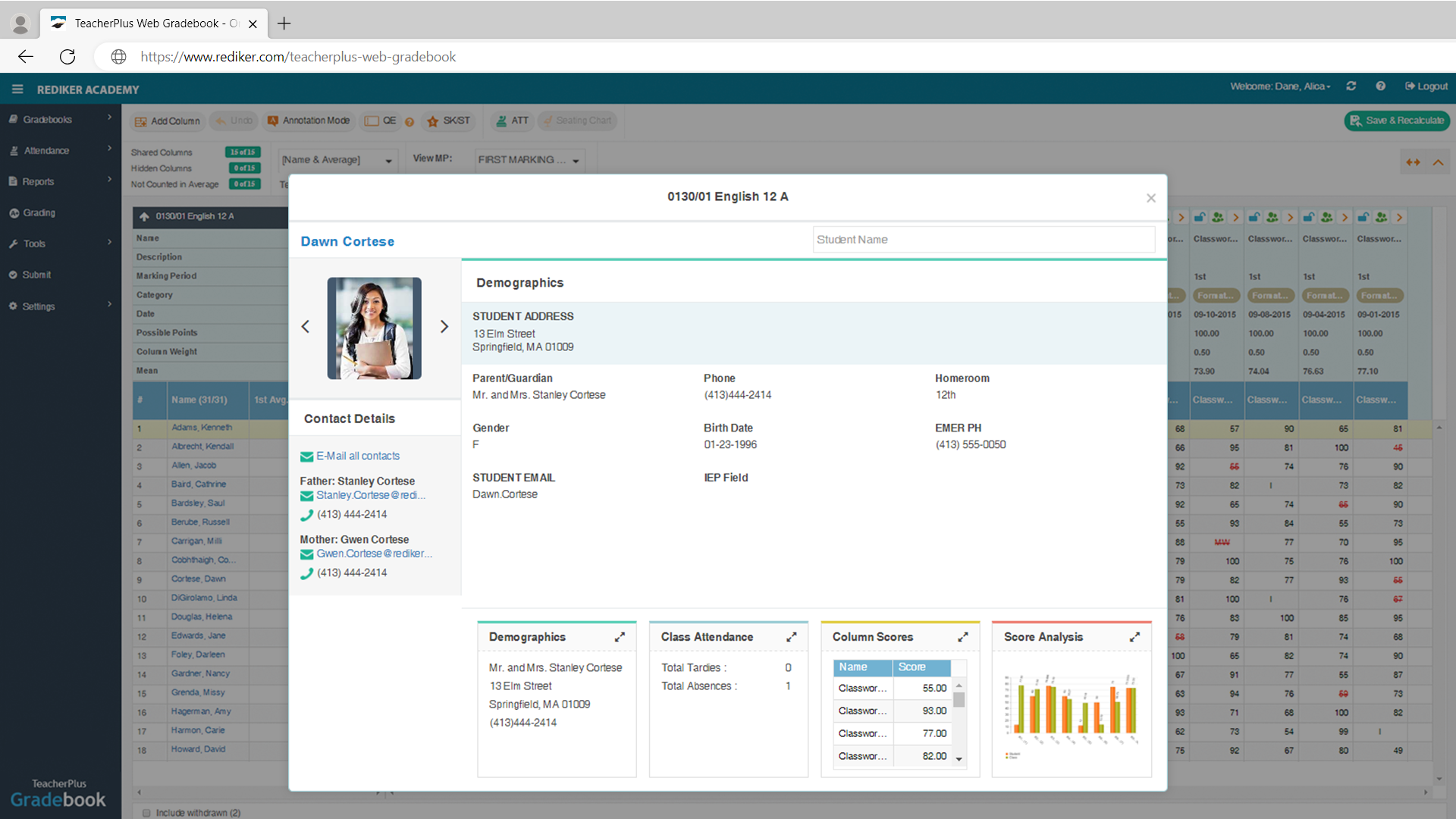Expand the Tools sidebar menu
This screenshot has width=1456, height=819.
(61, 243)
